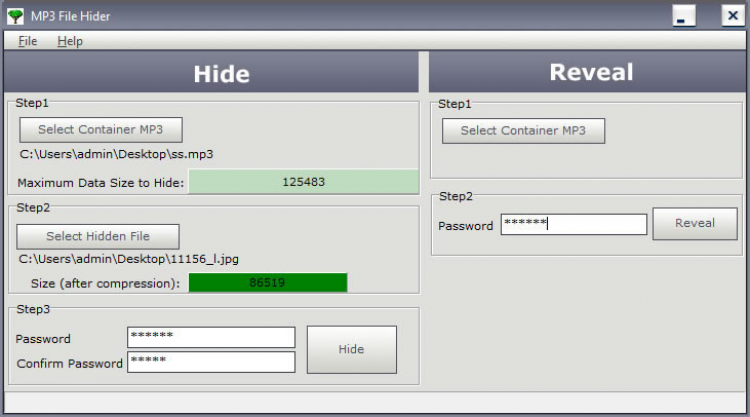The image size is (750, 417).
Task: Click the Hide panel header
Action: (211, 72)
